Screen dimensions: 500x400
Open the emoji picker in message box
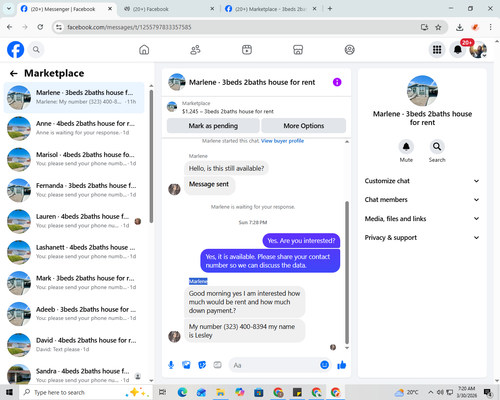324,365
